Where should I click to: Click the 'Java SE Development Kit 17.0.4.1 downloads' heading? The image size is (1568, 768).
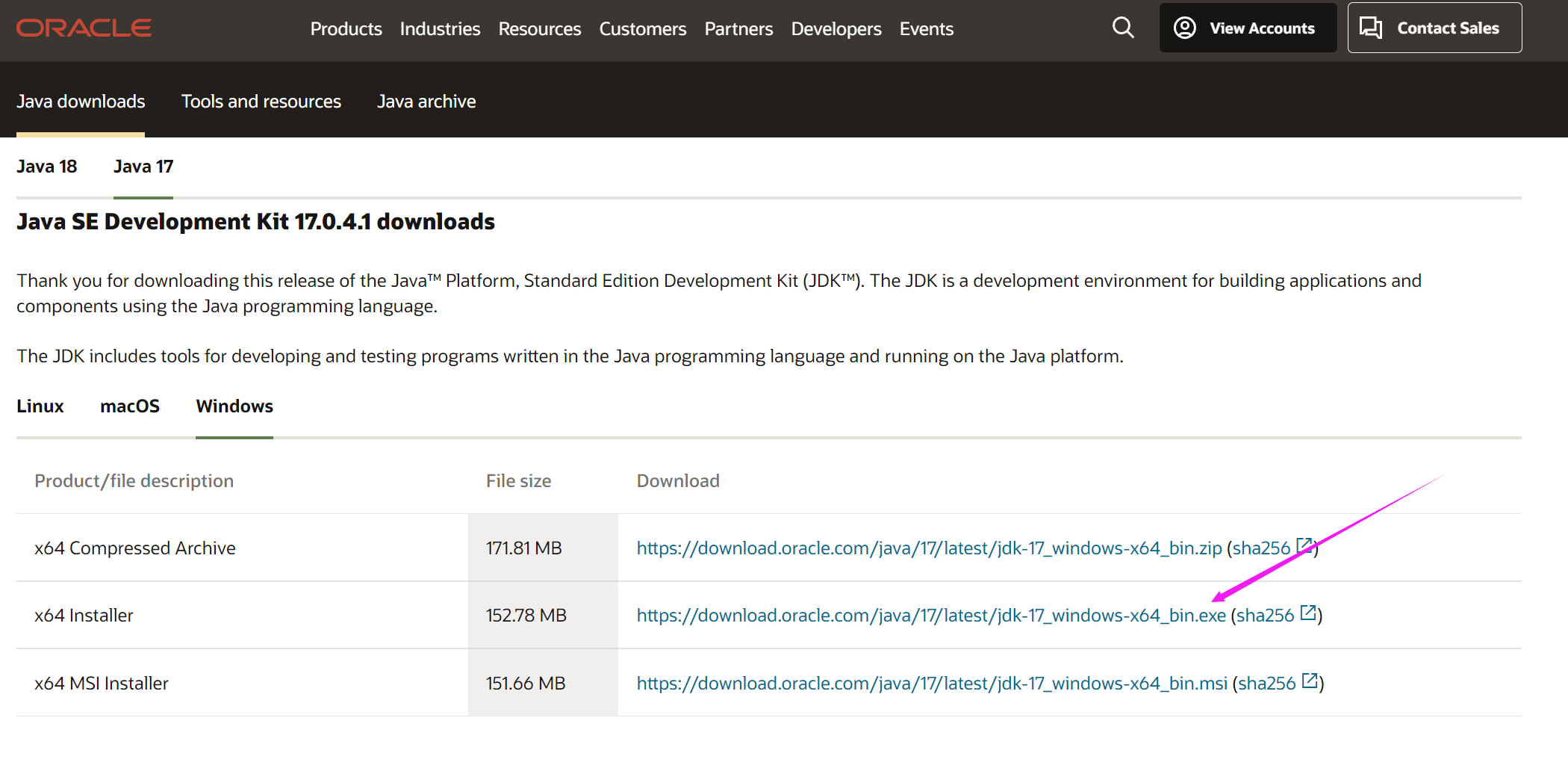(255, 221)
